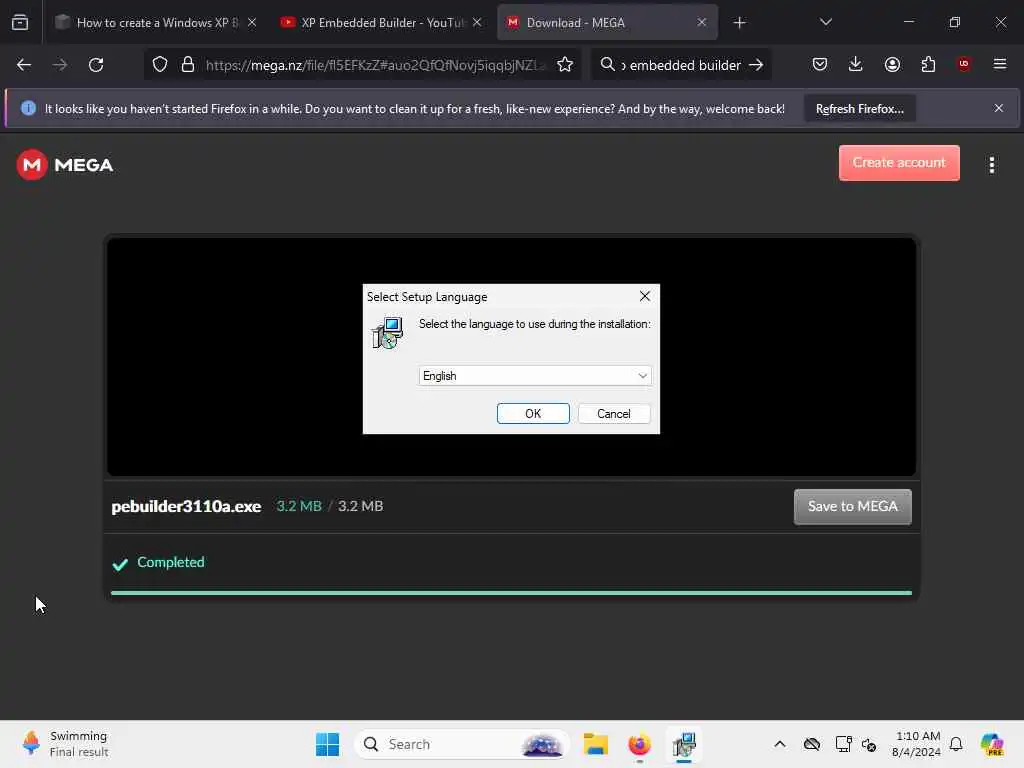Click the search bar magnifier icon

(607, 65)
